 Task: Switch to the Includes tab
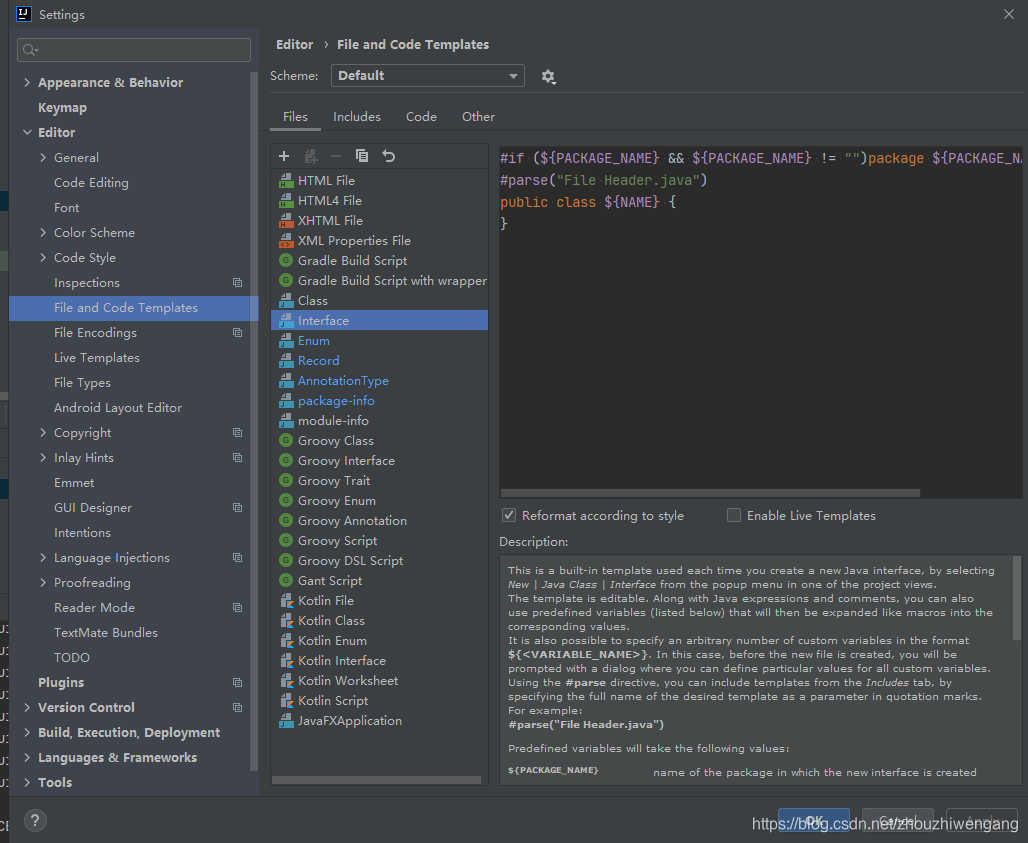pos(356,116)
